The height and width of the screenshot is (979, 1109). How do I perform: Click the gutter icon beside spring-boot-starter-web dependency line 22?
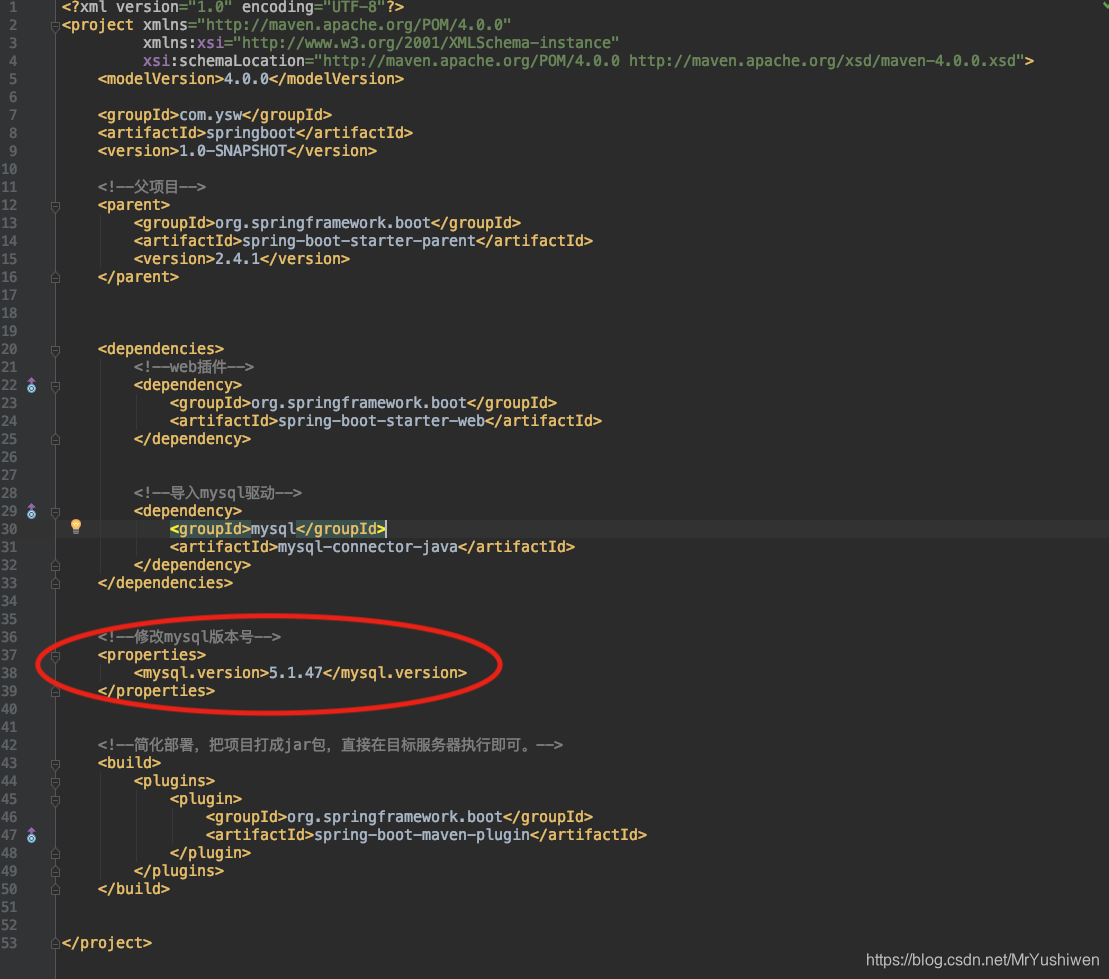31,386
